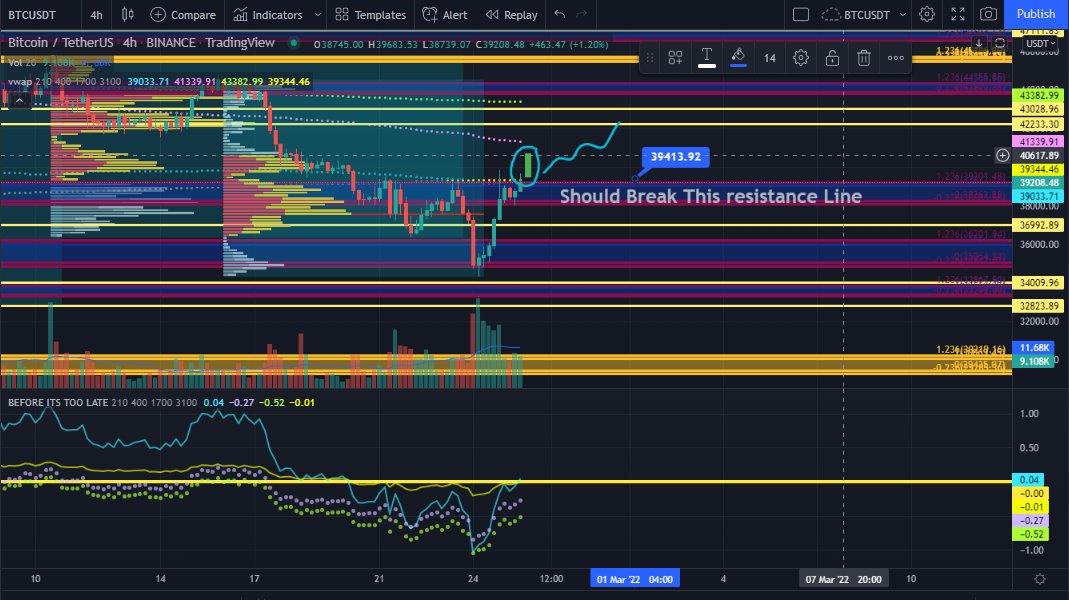1069x600 pixels.
Task: Open the more options ellipsis on the drawing toolbar
Action: tap(895, 57)
